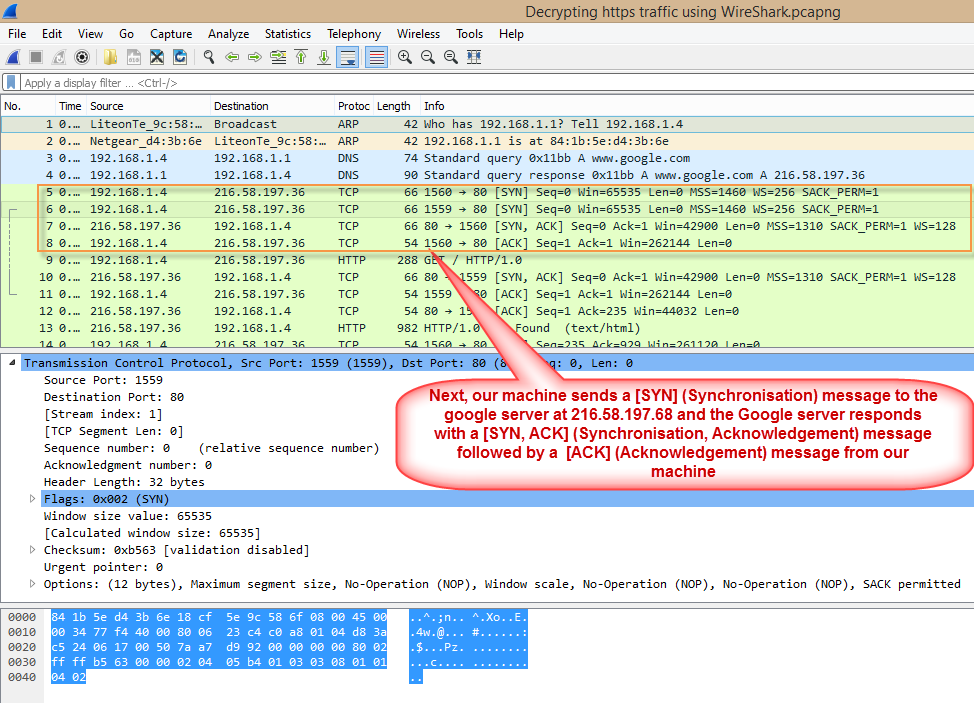974x703 pixels.
Task: Open the Wireless menu
Action: [418, 34]
